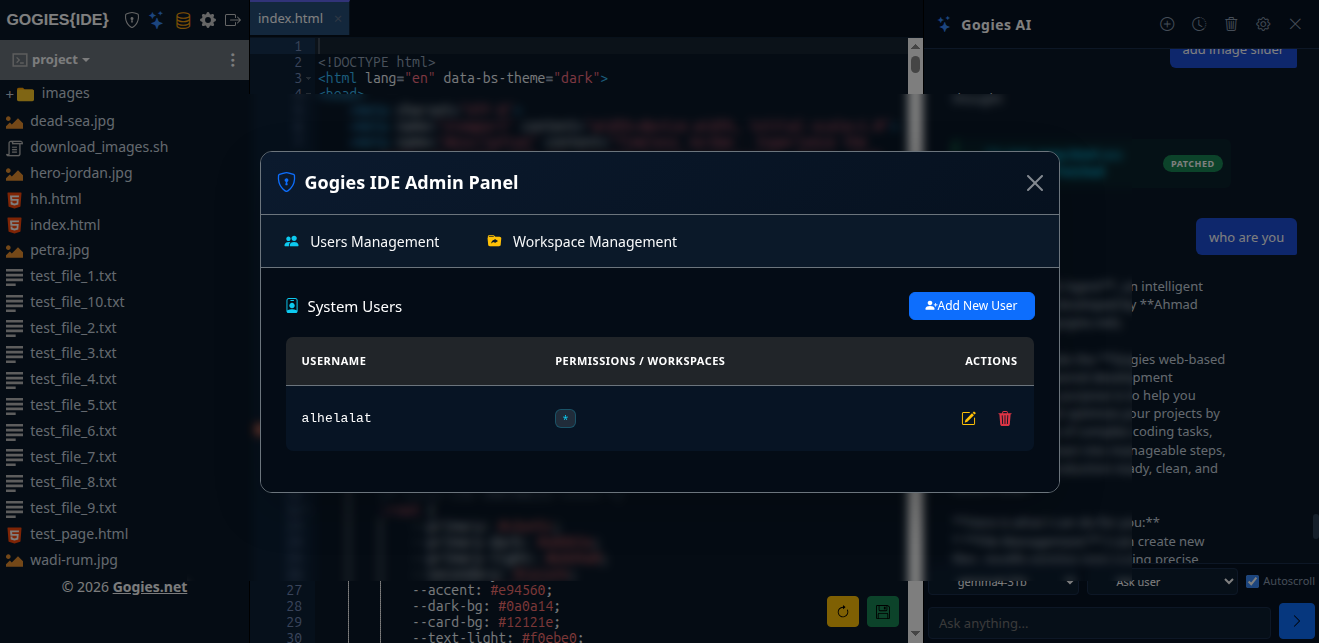Image resolution: width=1319 pixels, height=643 pixels.
Task: Switch to Users Management tab
Action: (x=362, y=241)
